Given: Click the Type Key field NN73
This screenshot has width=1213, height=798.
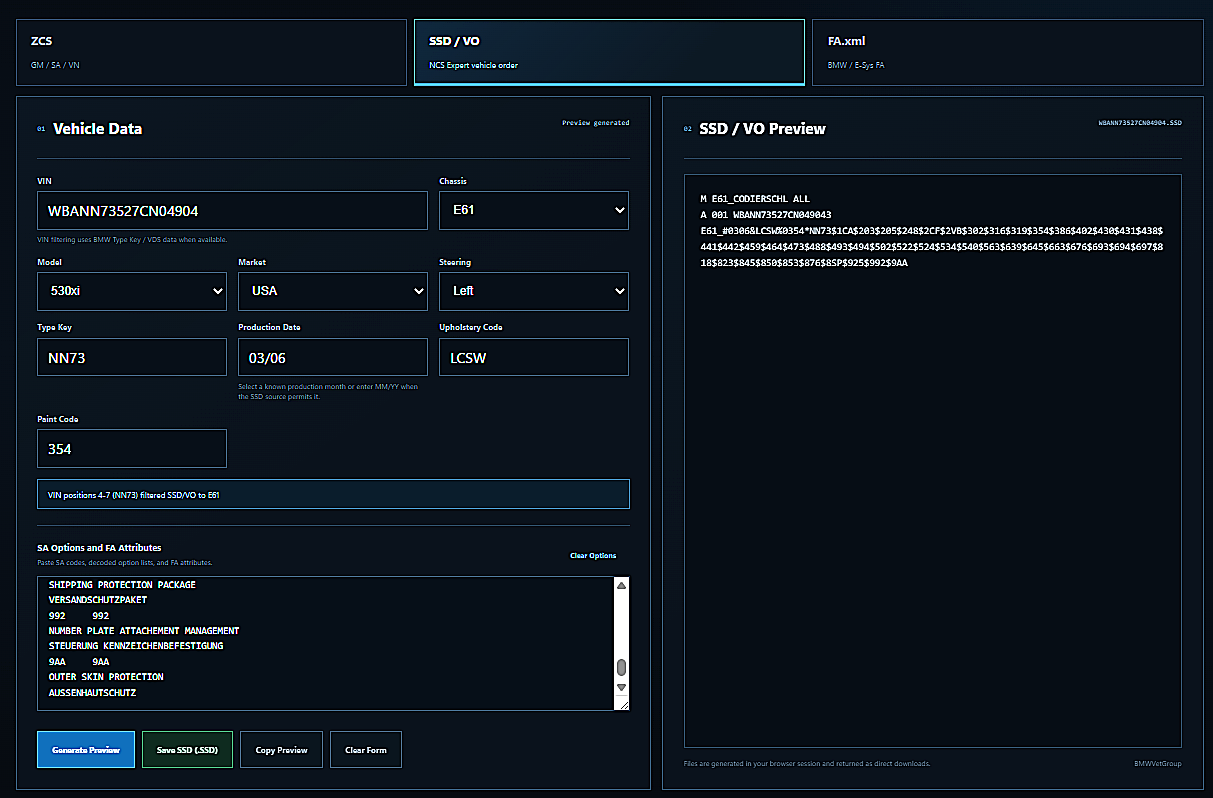Looking at the screenshot, I should pos(132,357).
